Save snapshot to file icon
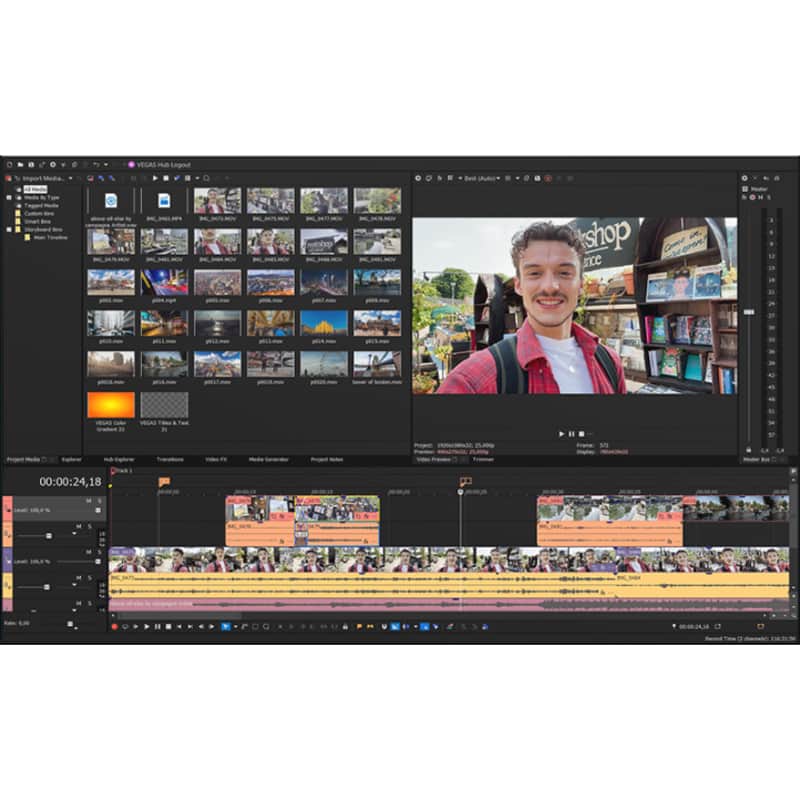This screenshot has width=800, height=800. pos(537,178)
